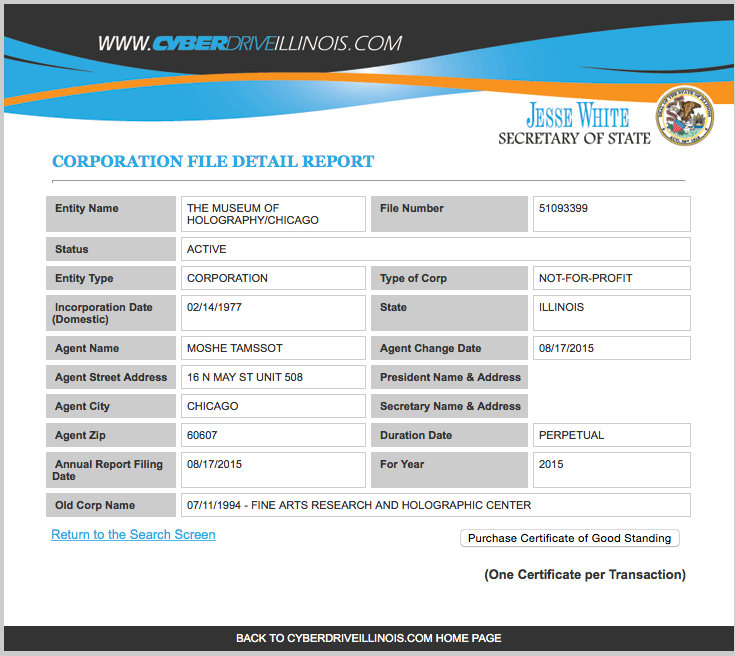Viewport: 735px width, 656px height.
Task: Select the Agent Name MOSHE TAMSSOT cell
Action: tap(273, 348)
